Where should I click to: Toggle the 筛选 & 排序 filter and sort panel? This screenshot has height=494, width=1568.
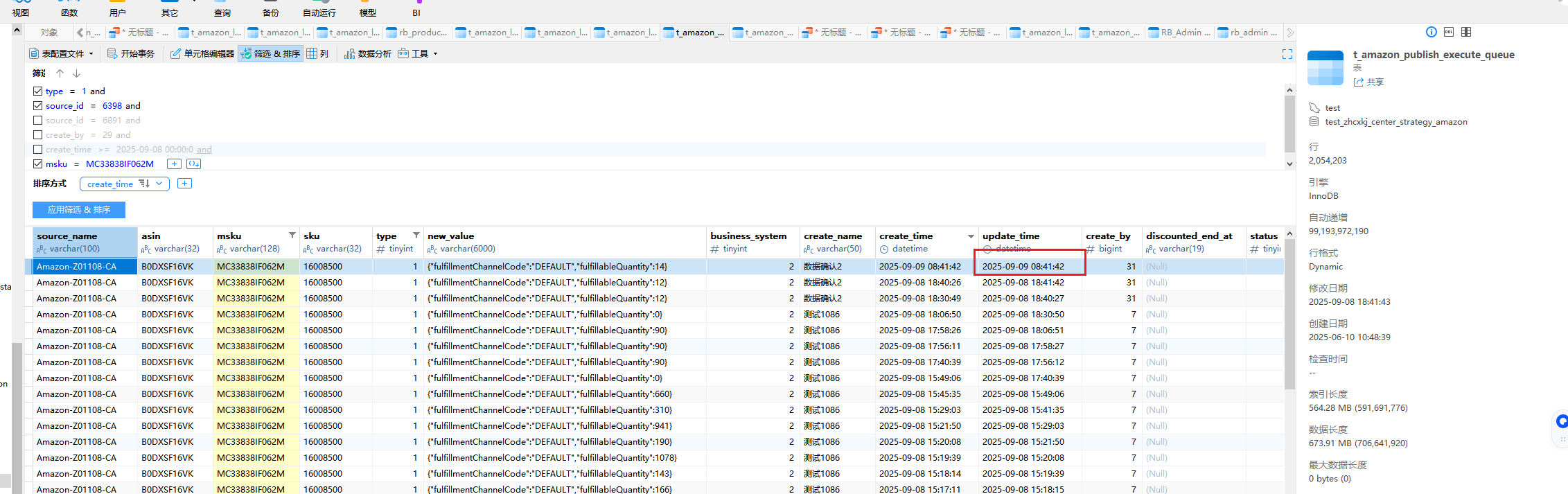[270, 53]
